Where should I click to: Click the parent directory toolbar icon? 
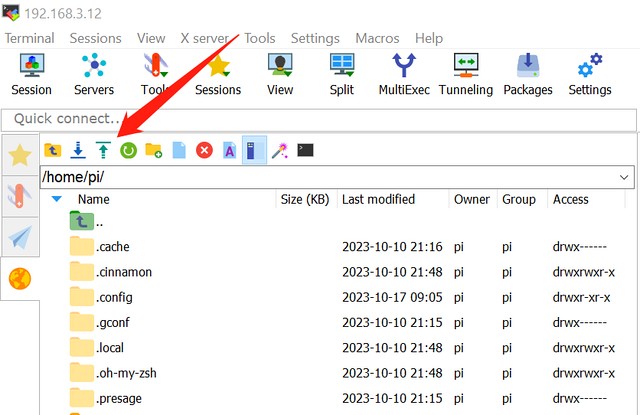[53, 150]
